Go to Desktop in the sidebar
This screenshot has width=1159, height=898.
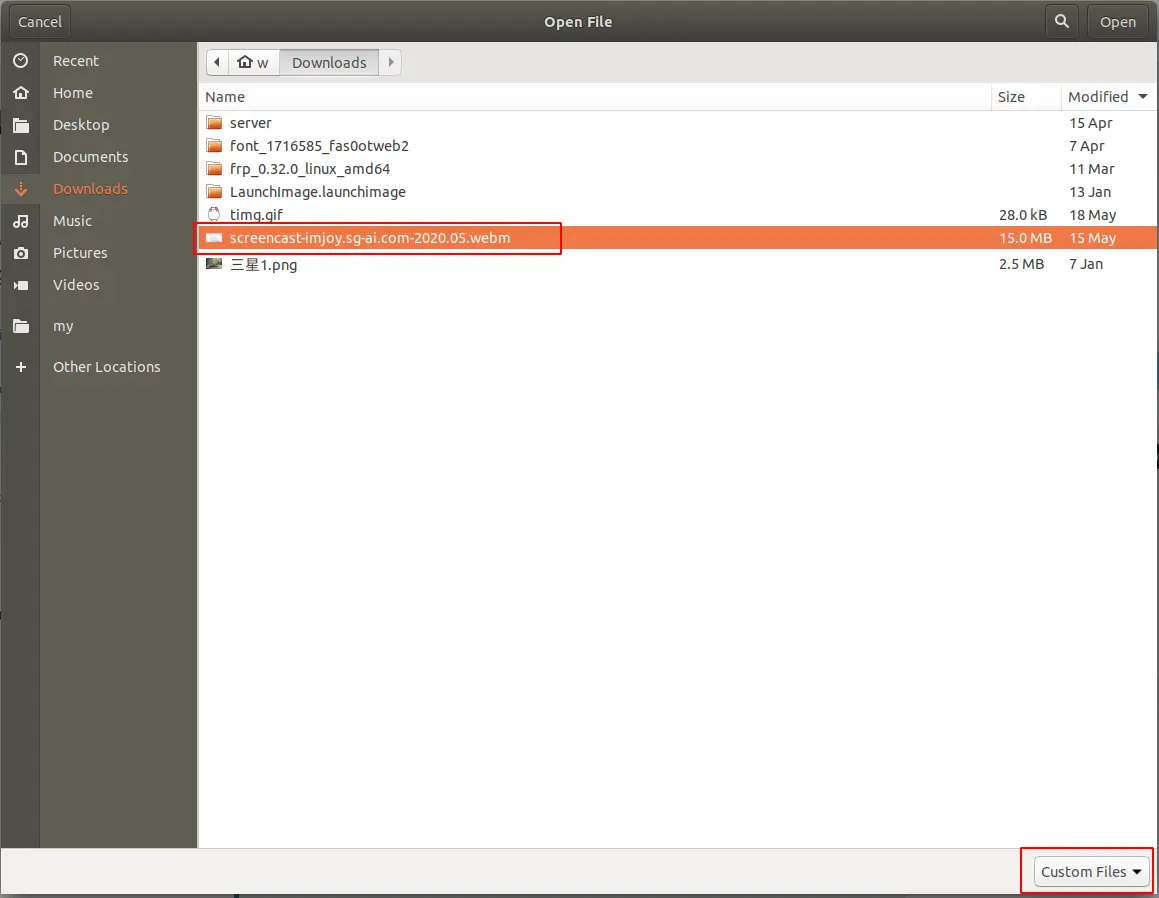[81, 125]
